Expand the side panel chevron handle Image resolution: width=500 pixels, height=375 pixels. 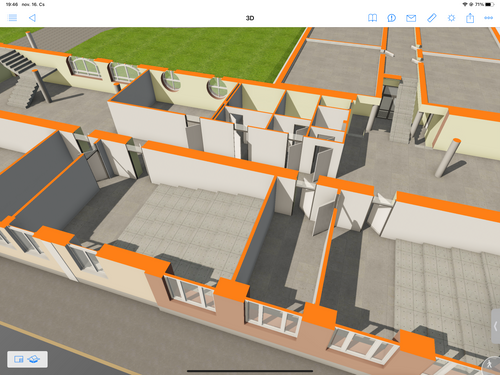coord(496,326)
